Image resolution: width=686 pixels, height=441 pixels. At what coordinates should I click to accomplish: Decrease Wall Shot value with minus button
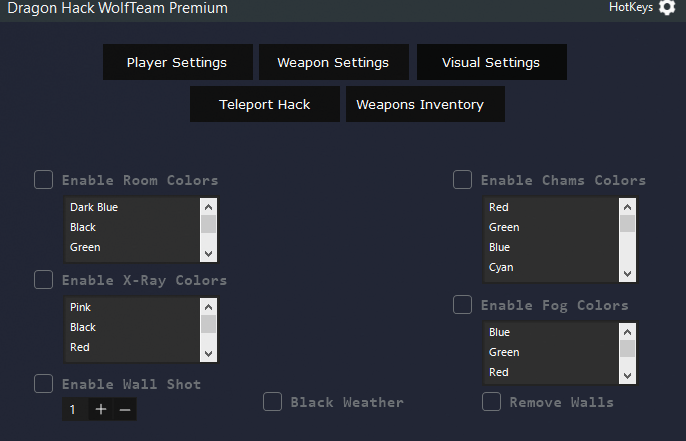coord(125,409)
